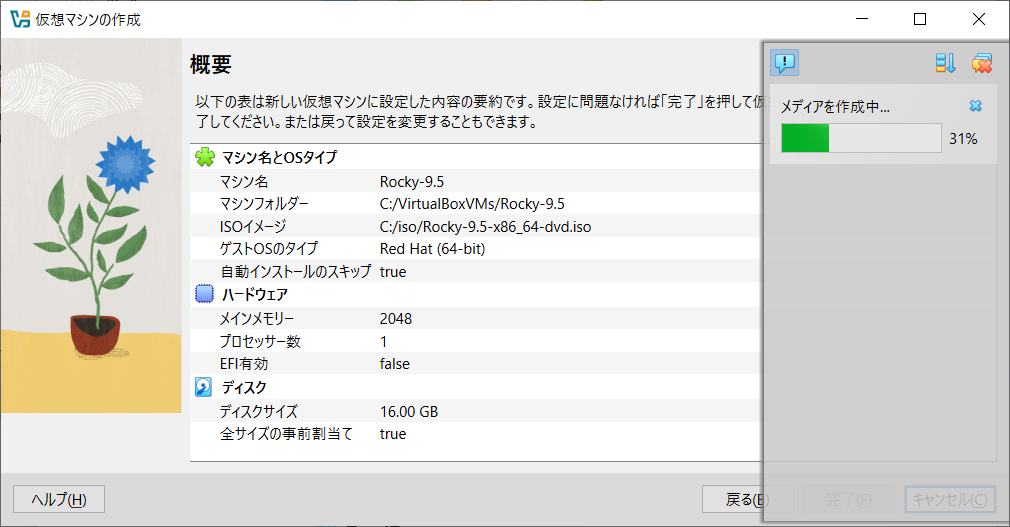Click the media creation progress bar
1010x527 pixels.
(x=861, y=138)
